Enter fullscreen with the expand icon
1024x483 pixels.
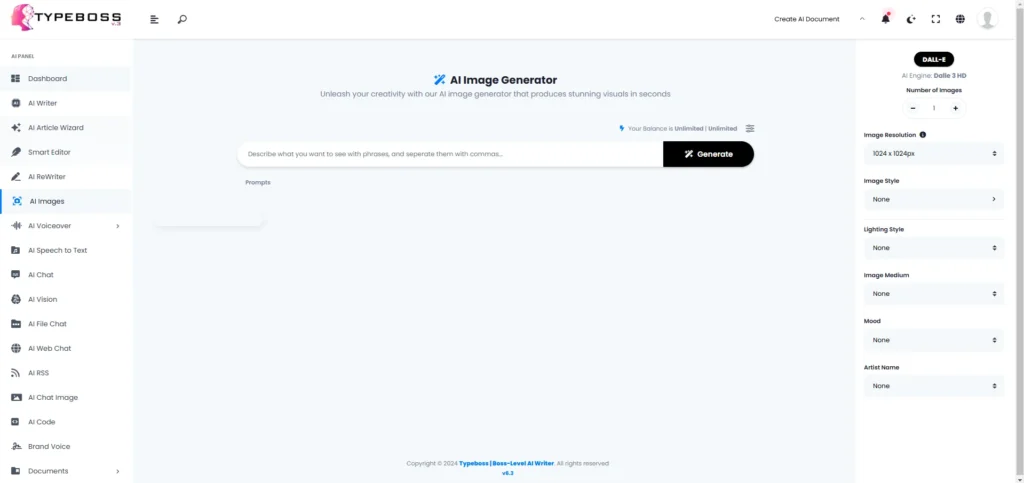coord(936,19)
